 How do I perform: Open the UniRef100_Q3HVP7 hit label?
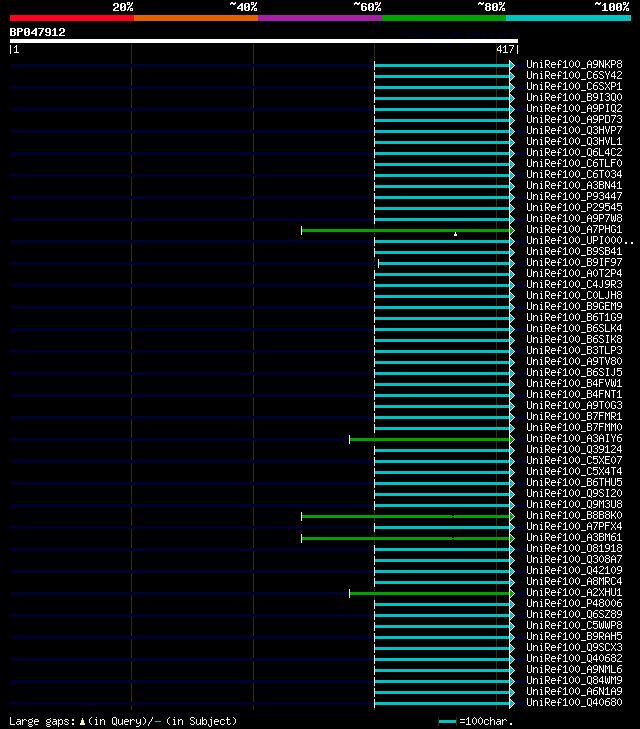(574, 130)
